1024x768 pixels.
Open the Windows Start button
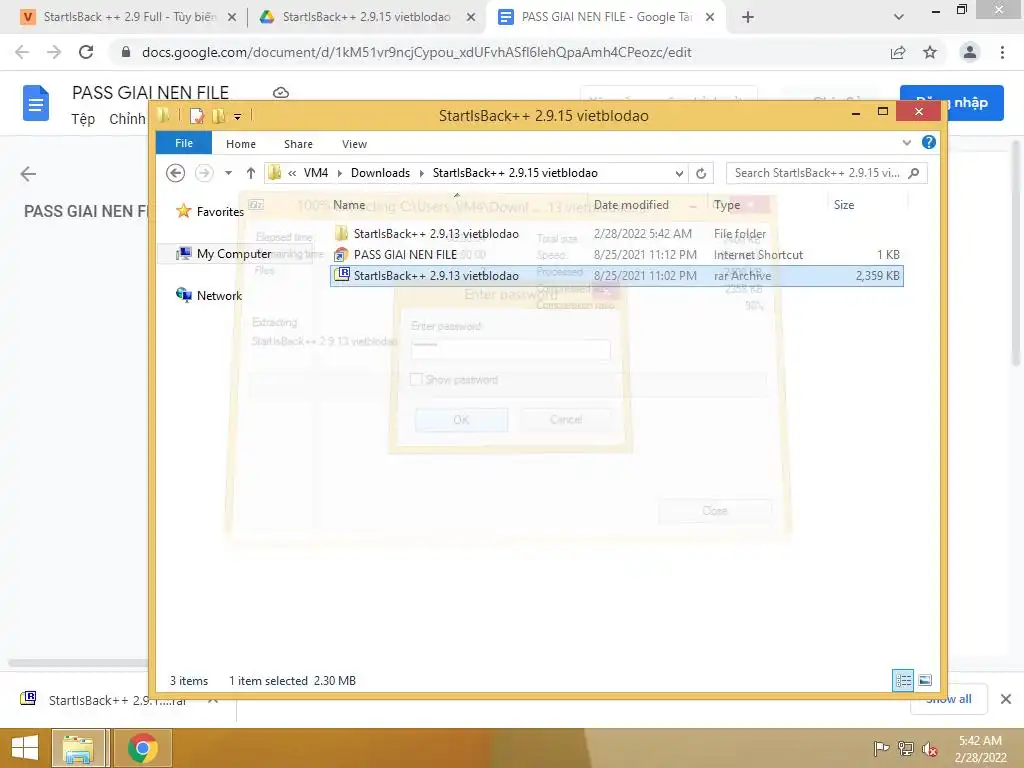click(25, 748)
